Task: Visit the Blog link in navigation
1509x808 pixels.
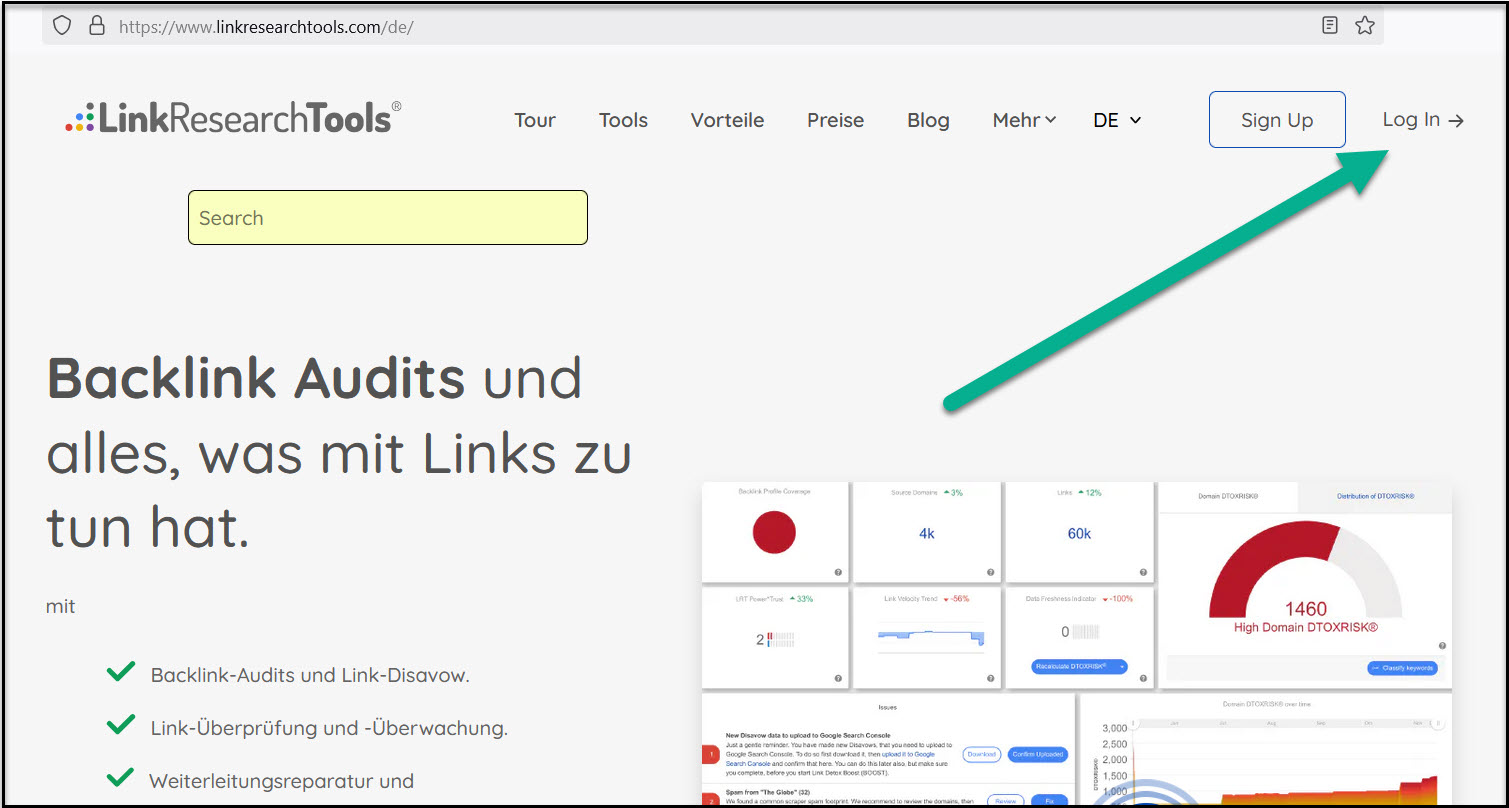Action: click(928, 120)
